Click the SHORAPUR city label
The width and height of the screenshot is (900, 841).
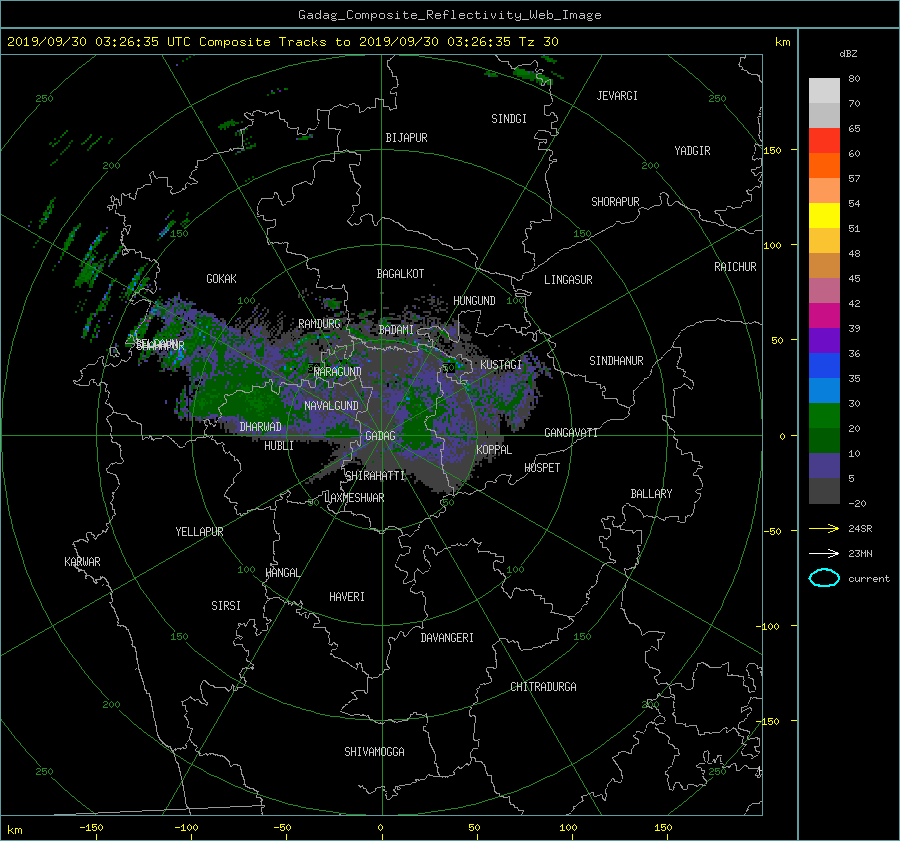(x=615, y=202)
